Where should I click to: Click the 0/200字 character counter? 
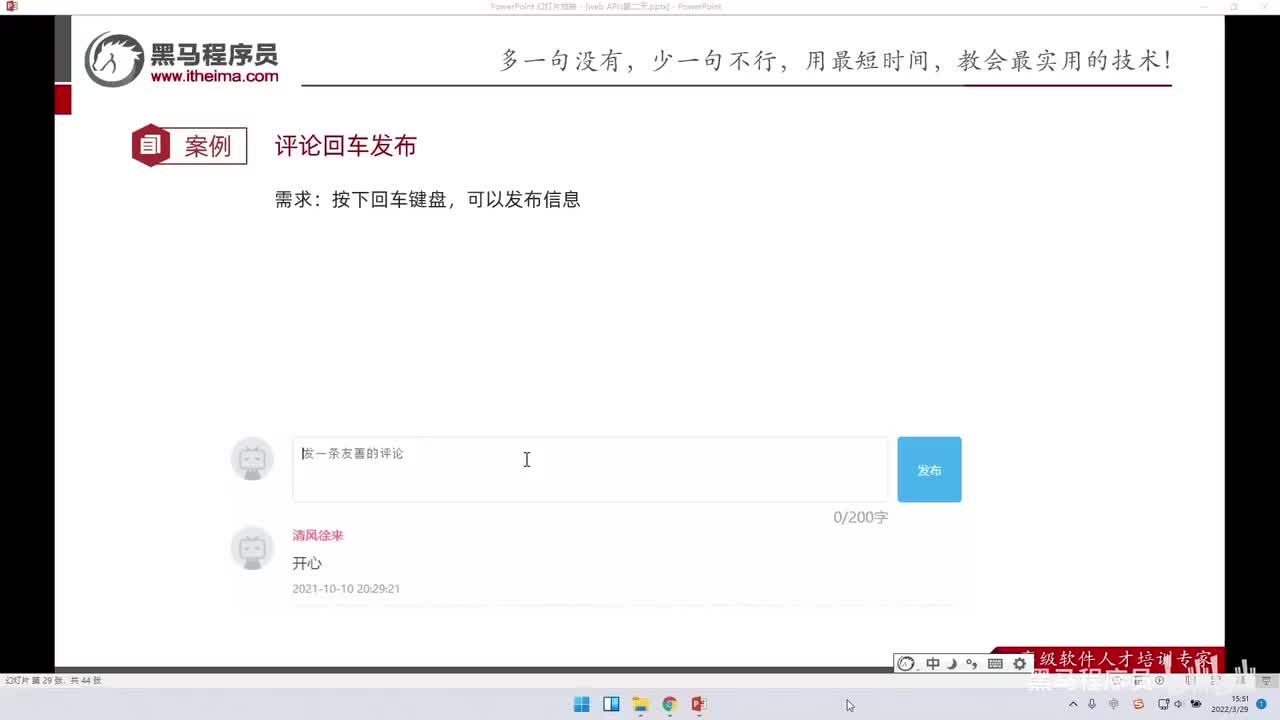[860, 517]
